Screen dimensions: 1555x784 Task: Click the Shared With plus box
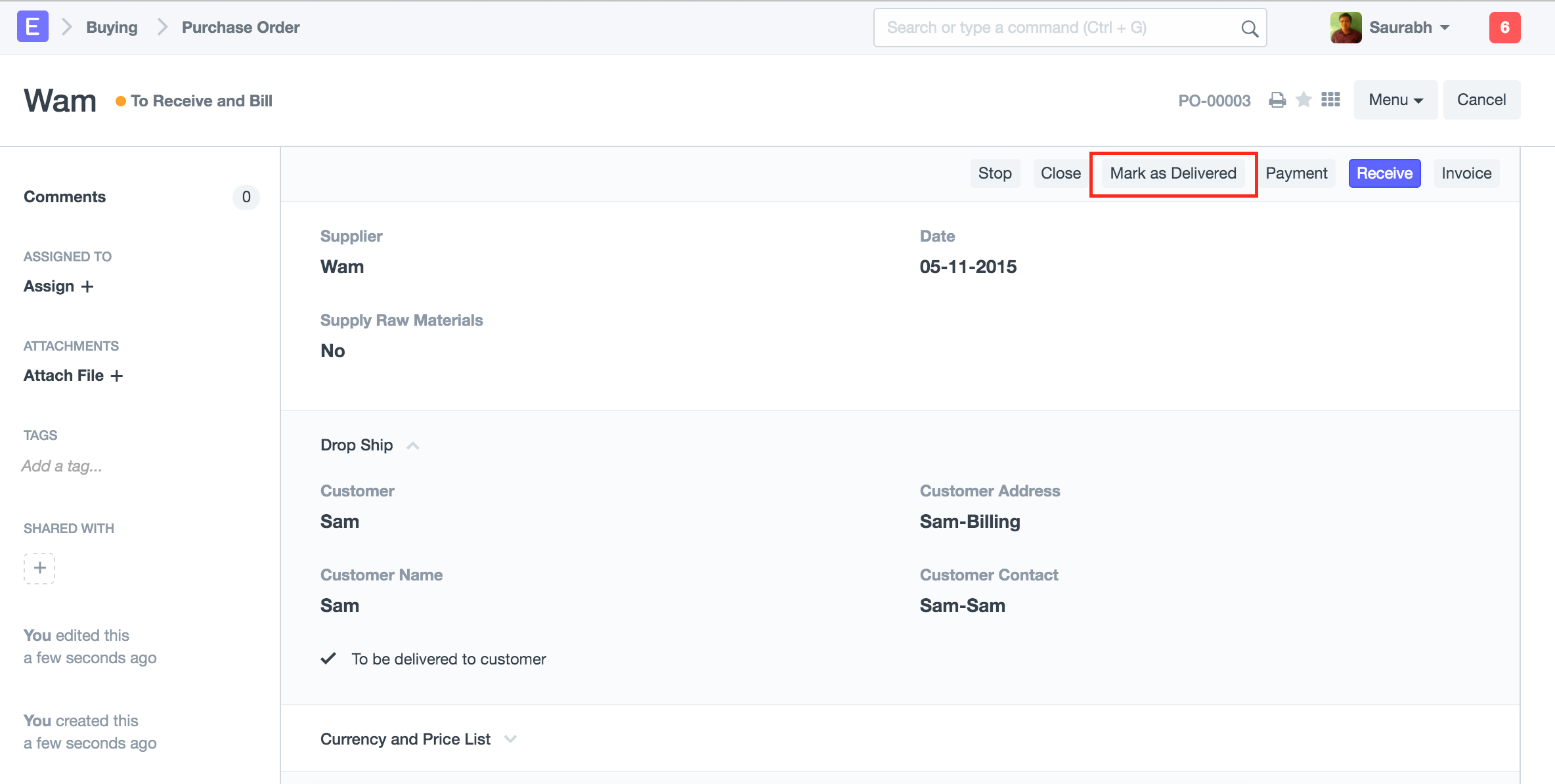coord(39,568)
